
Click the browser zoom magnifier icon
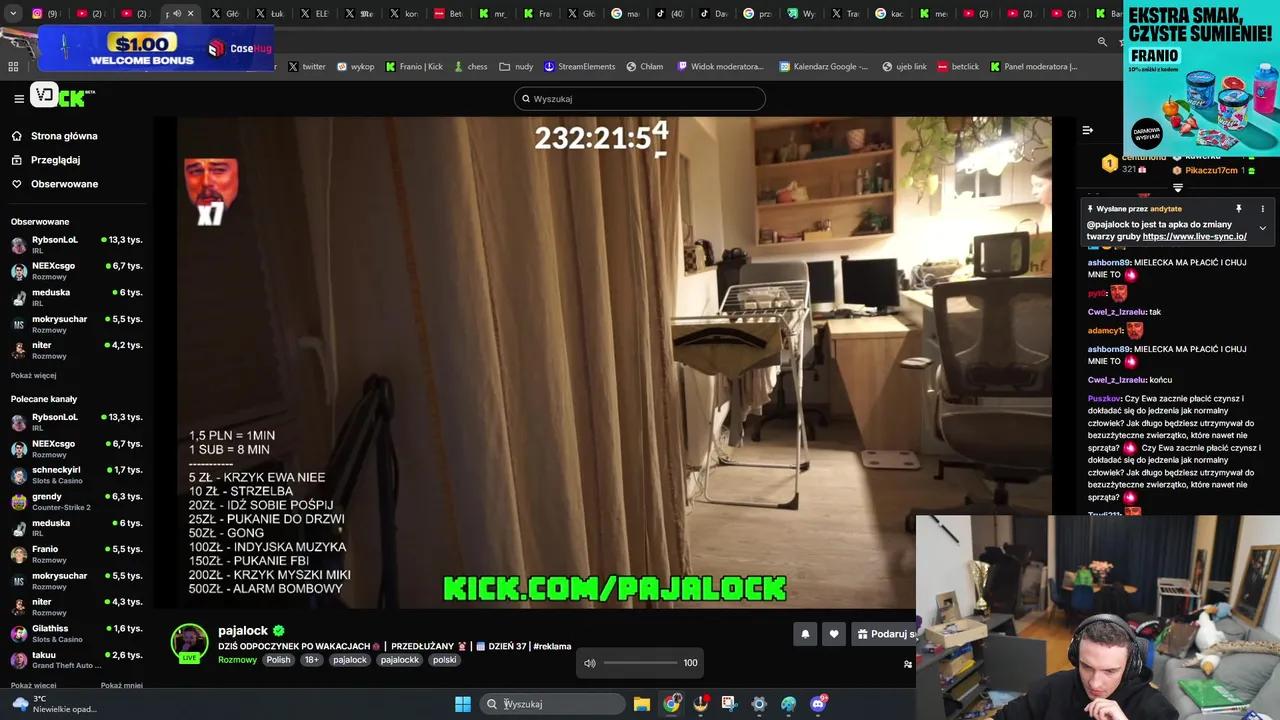coord(1102,42)
